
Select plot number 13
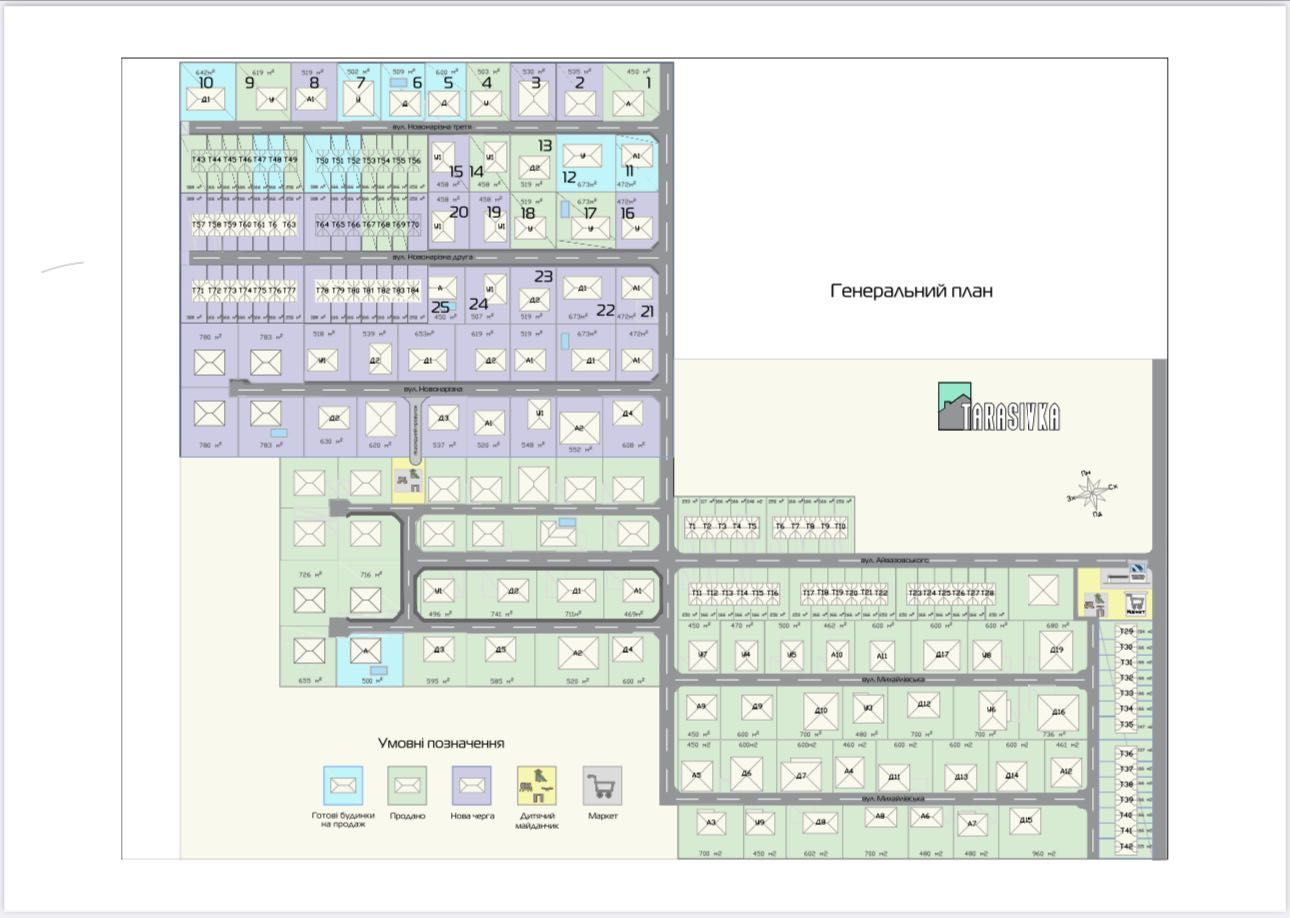544,146
